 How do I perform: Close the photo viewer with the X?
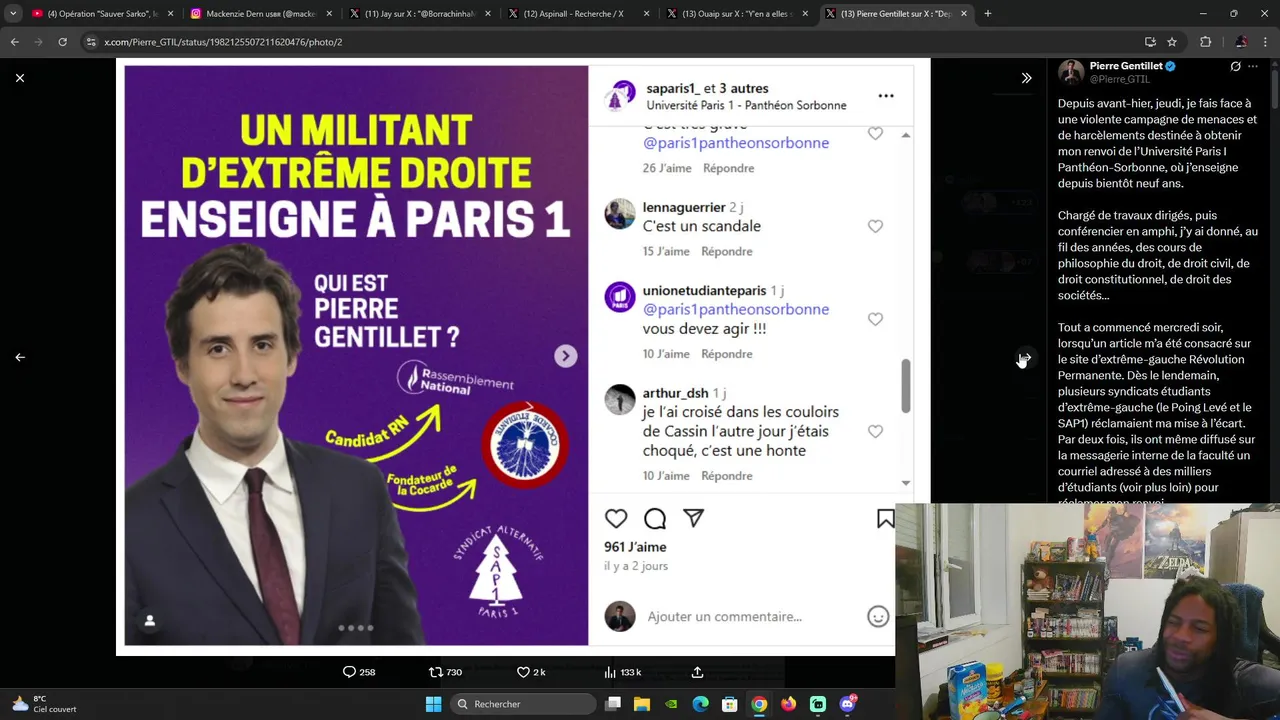(x=20, y=78)
